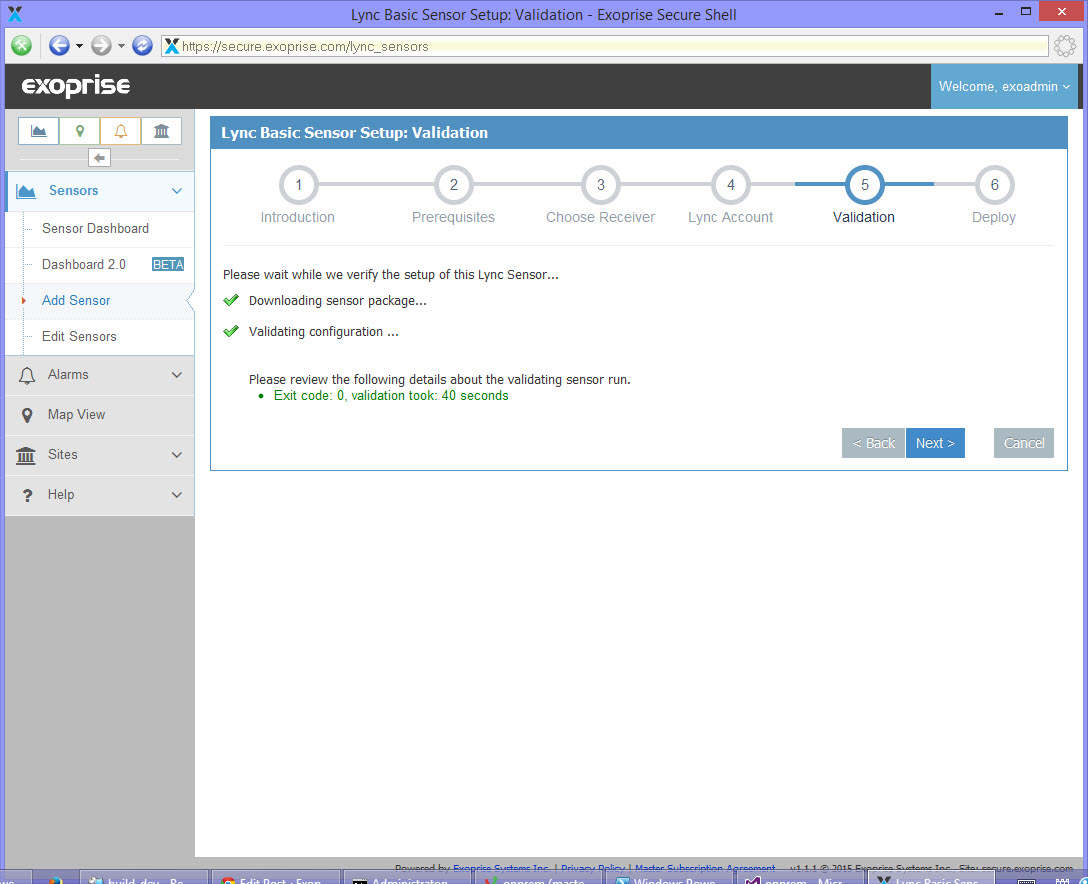The image size is (1088, 884).
Task: Open the Exoprise Systems Inc. footer link
Action: pyautogui.click(x=501, y=868)
